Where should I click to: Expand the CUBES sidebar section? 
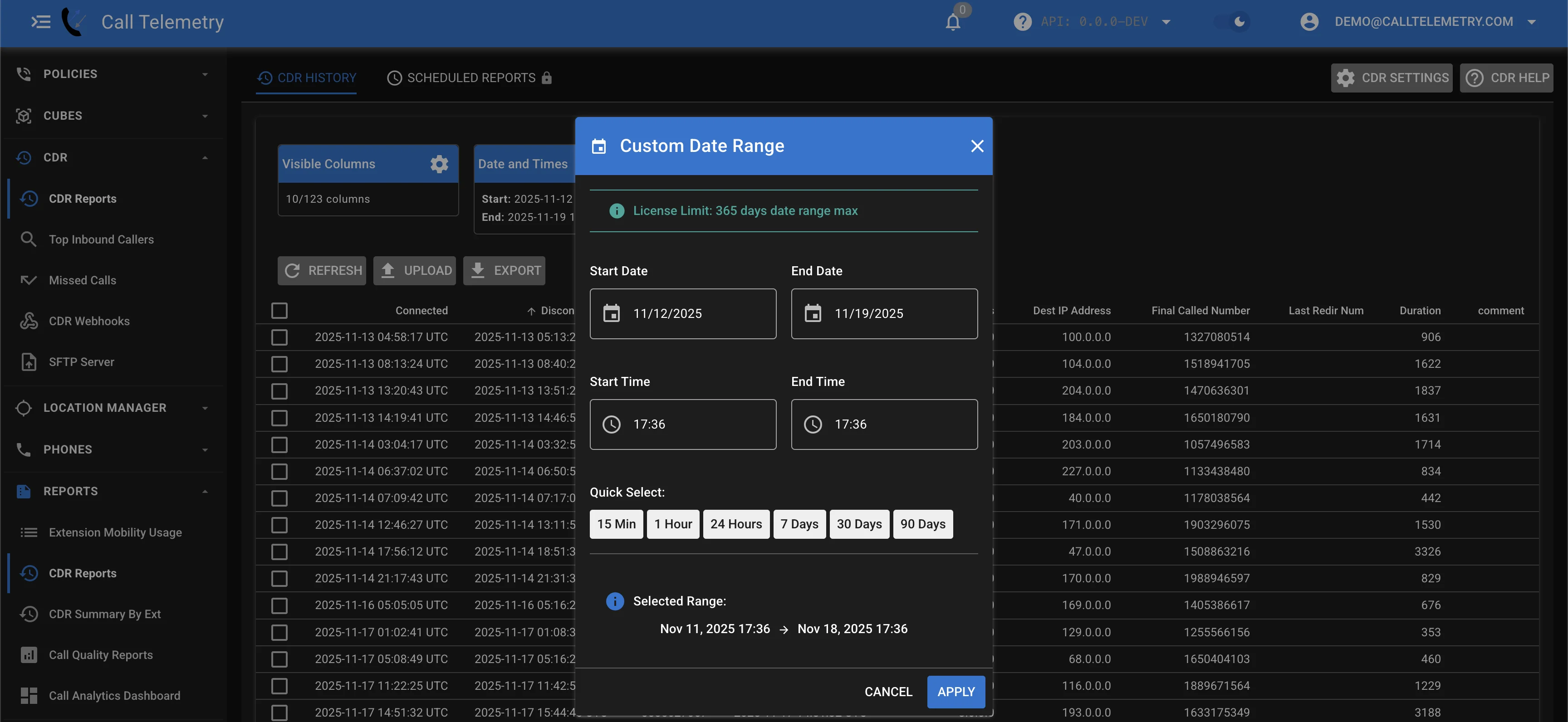[113, 116]
